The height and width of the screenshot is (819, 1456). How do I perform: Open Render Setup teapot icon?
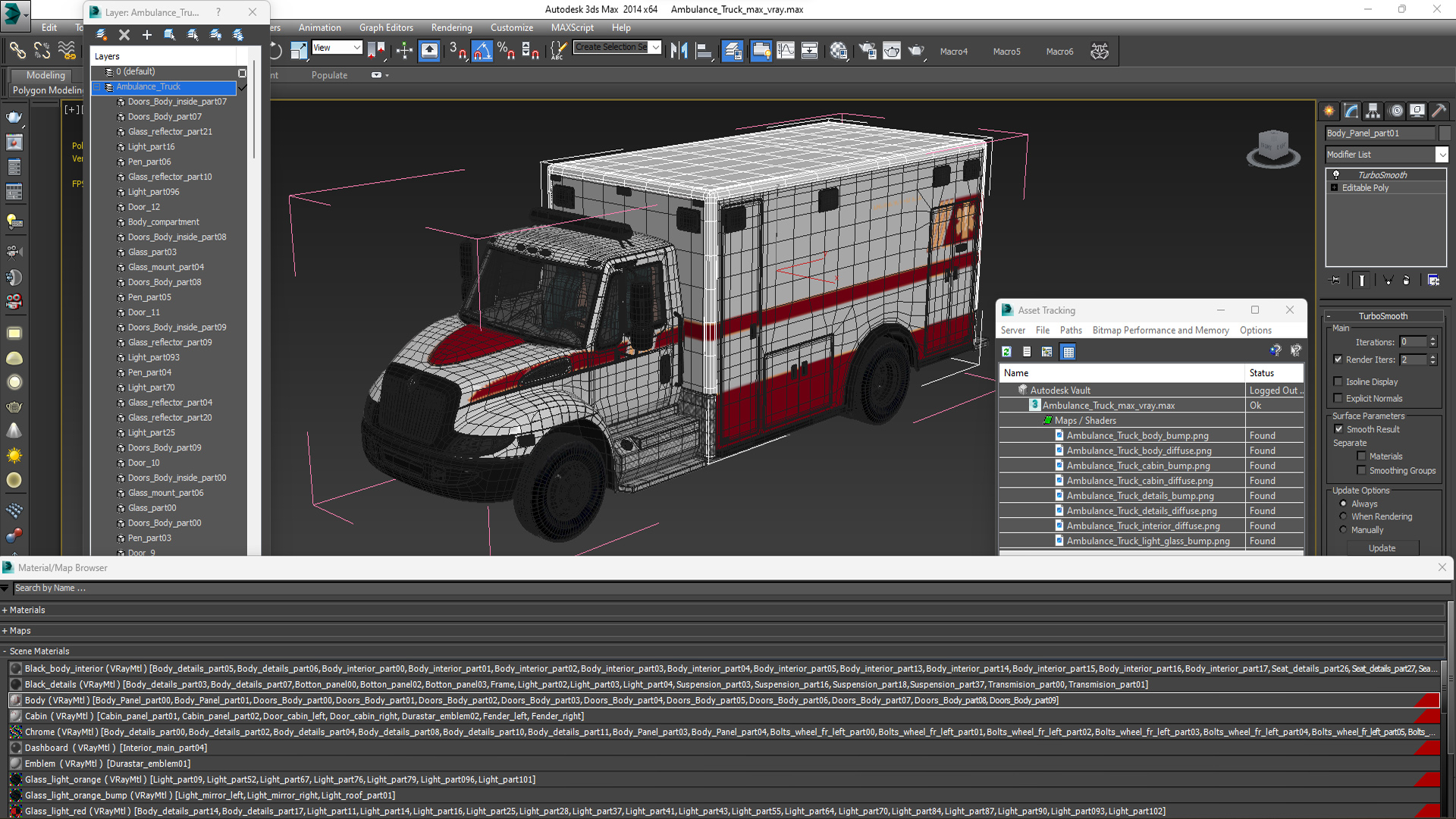pyautogui.click(x=868, y=51)
